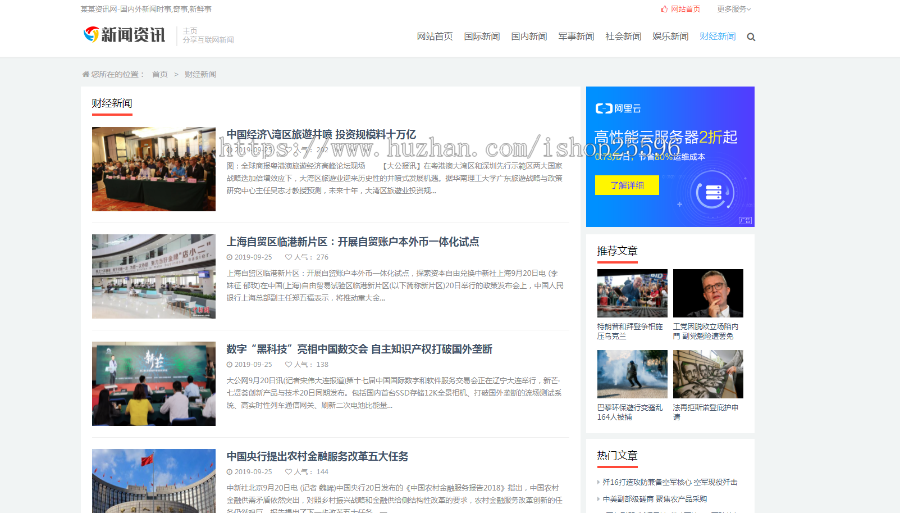Click the recommended thumbnail of crowd with older man

point(632,293)
